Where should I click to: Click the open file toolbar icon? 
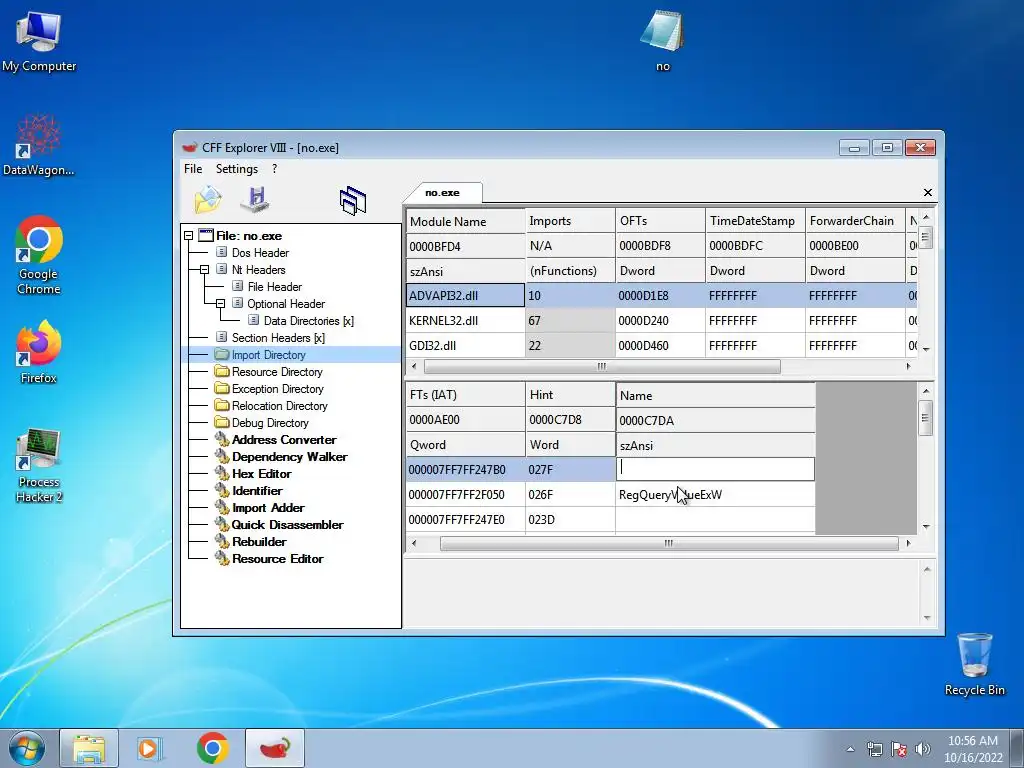(x=208, y=200)
